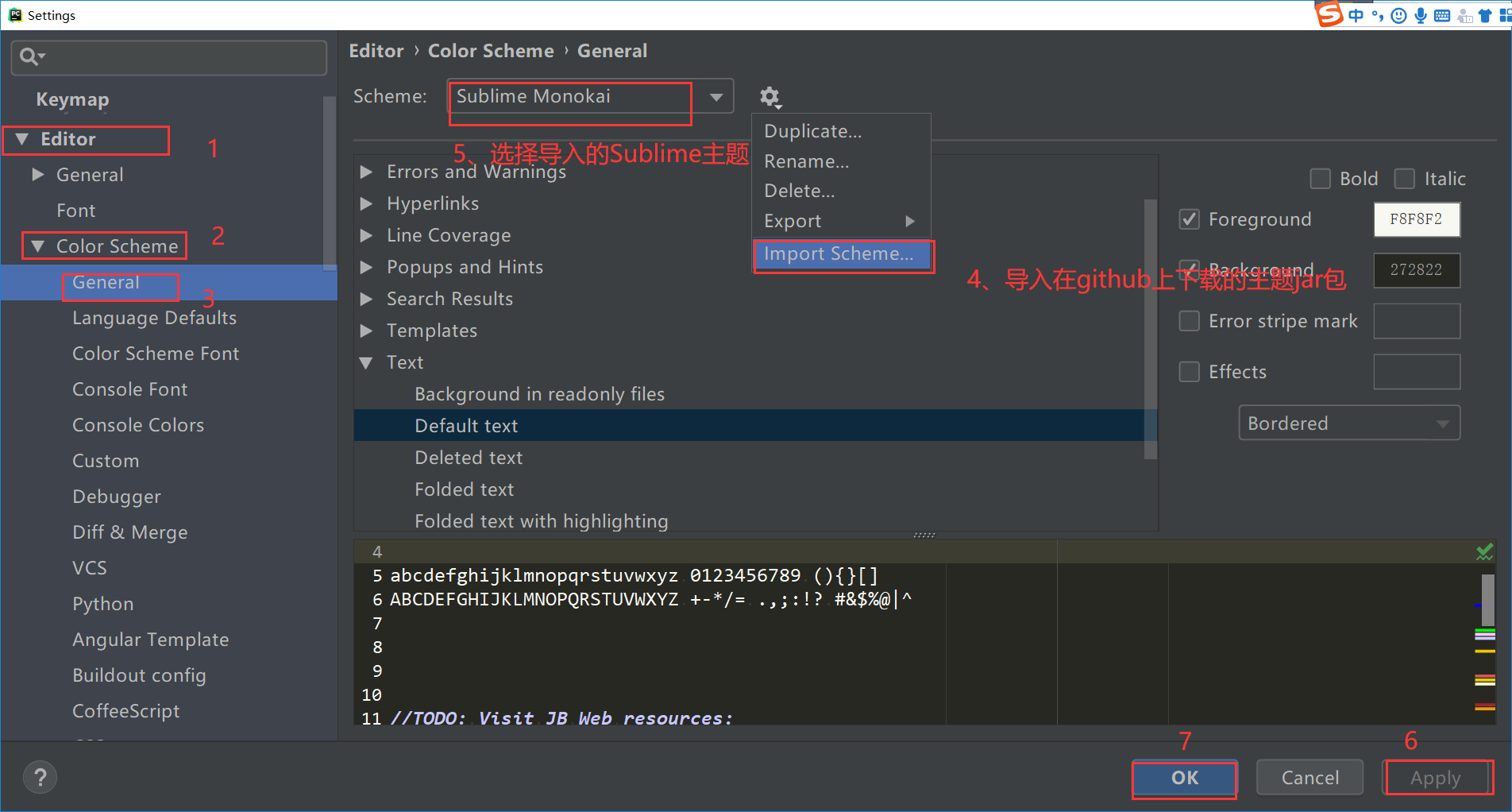Viewport: 1512px width, 812px height.
Task: Open the Scheme dropdown arrow
Action: [x=715, y=96]
